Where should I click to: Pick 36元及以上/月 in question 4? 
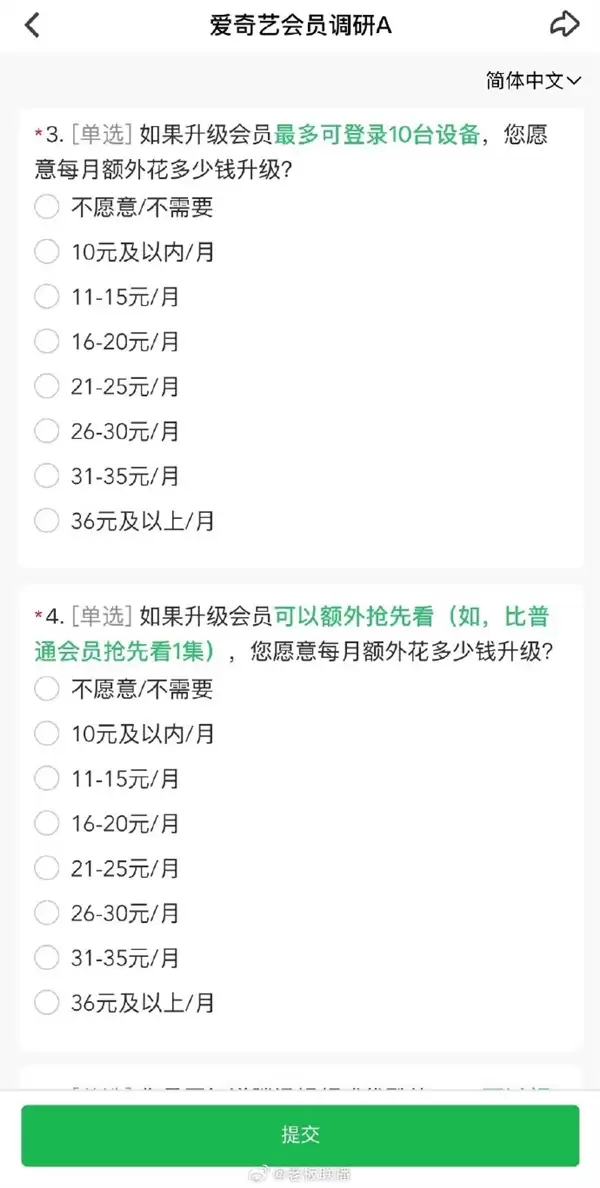click(x=46, y=1003)
